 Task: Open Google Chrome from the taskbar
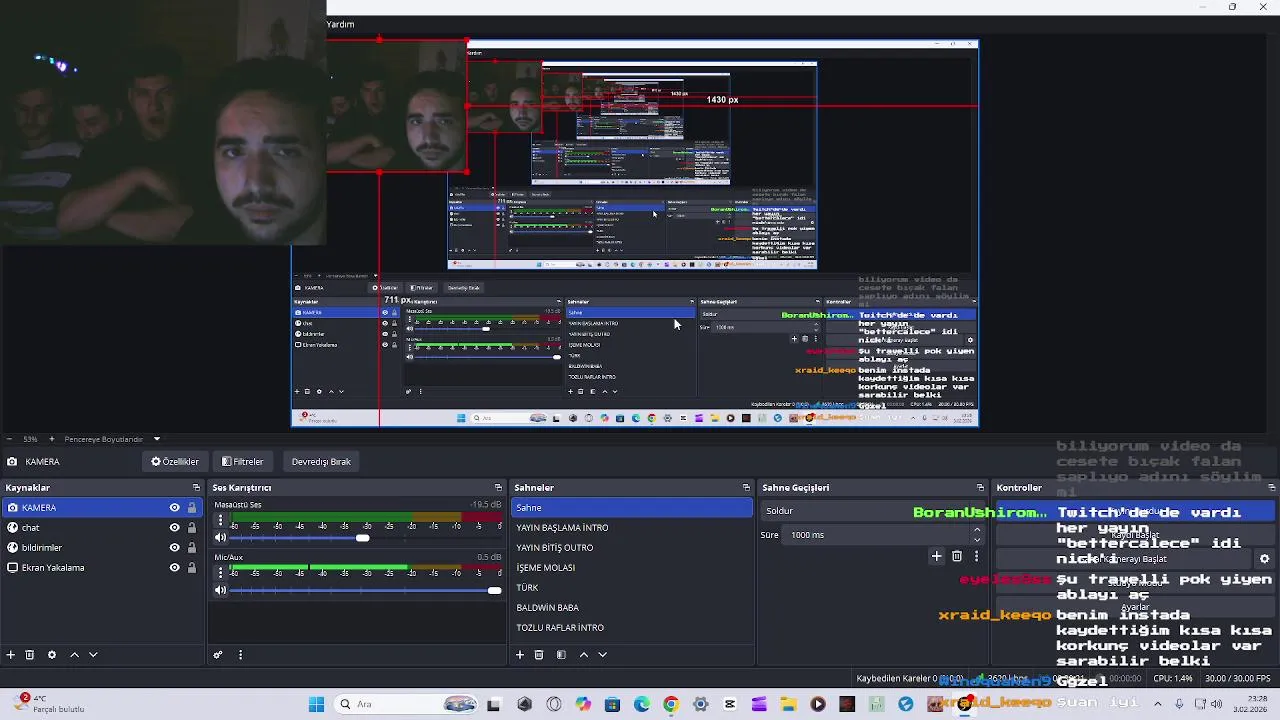671,704
